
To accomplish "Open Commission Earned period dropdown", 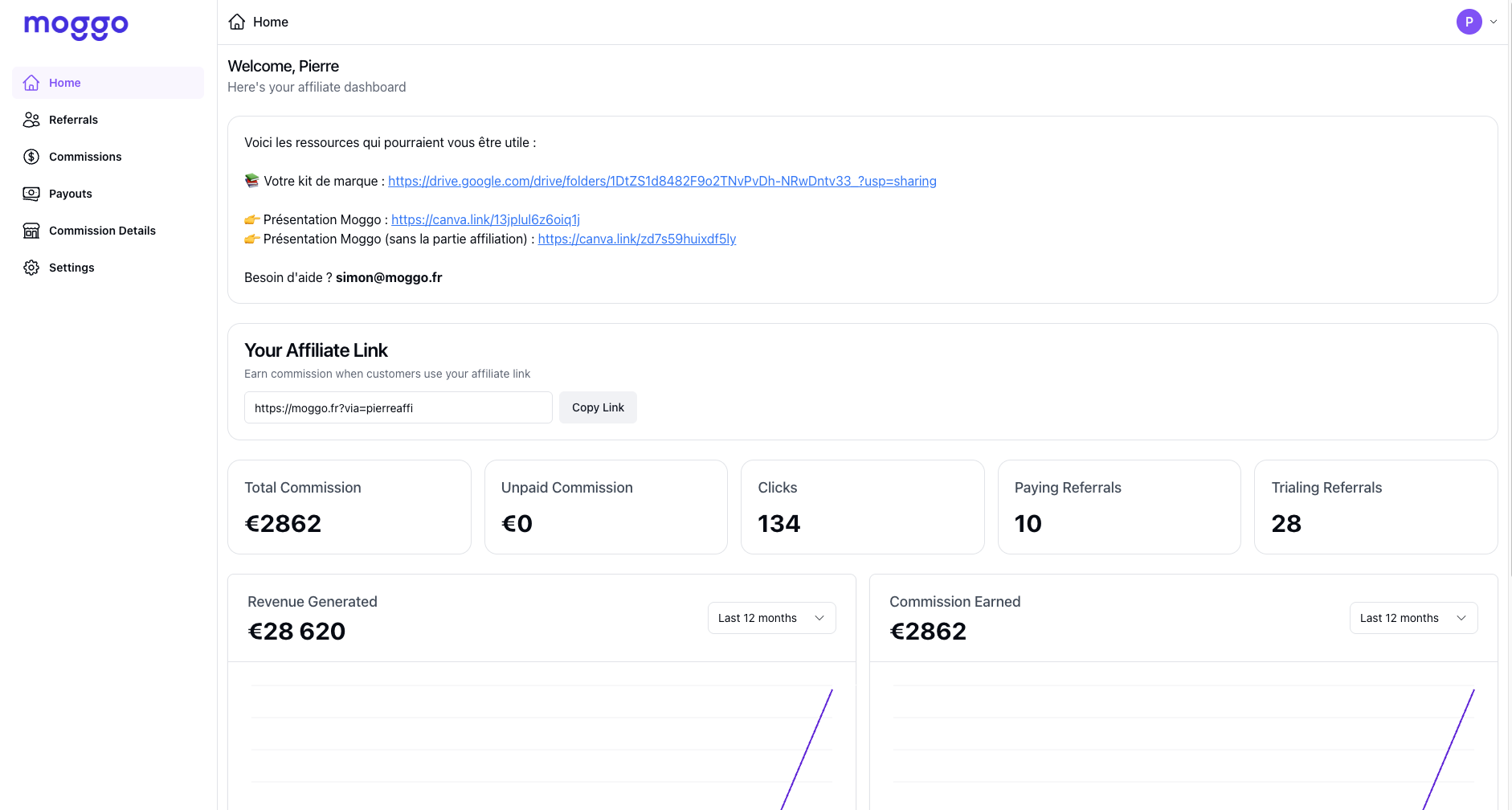I will (1413, 618).
